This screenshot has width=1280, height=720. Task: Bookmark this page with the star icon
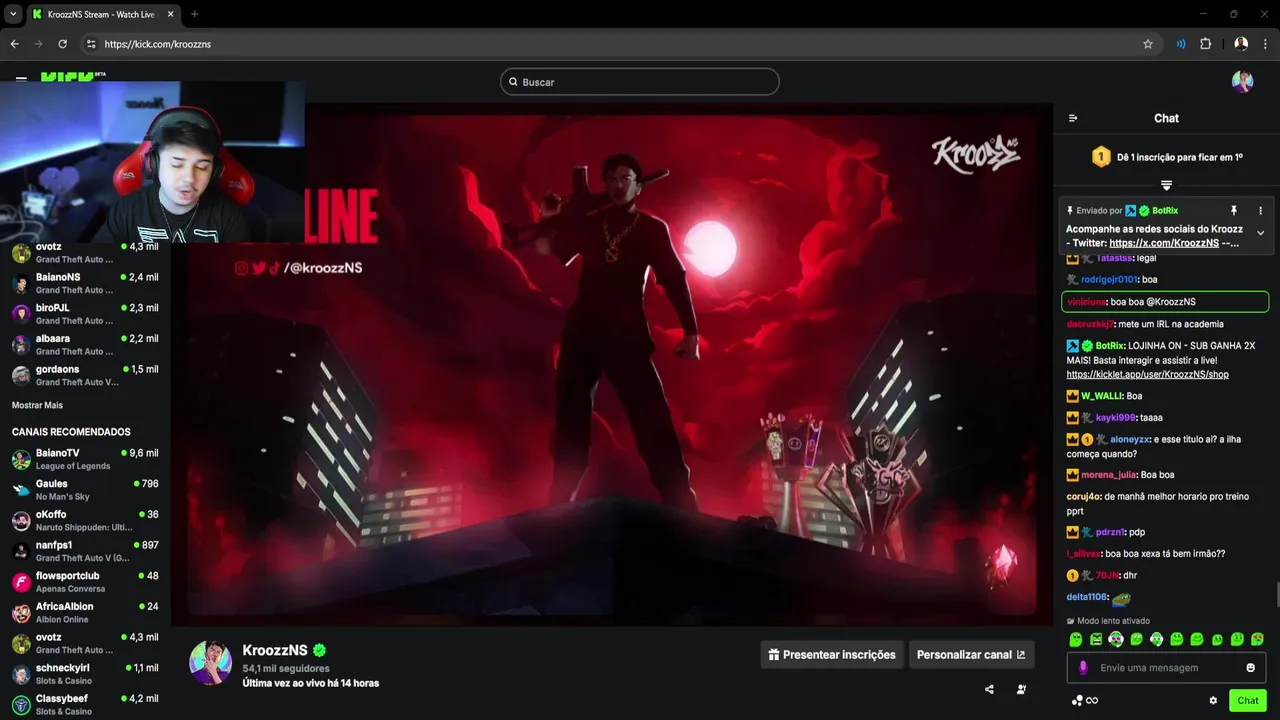[x=1148, y=44]
